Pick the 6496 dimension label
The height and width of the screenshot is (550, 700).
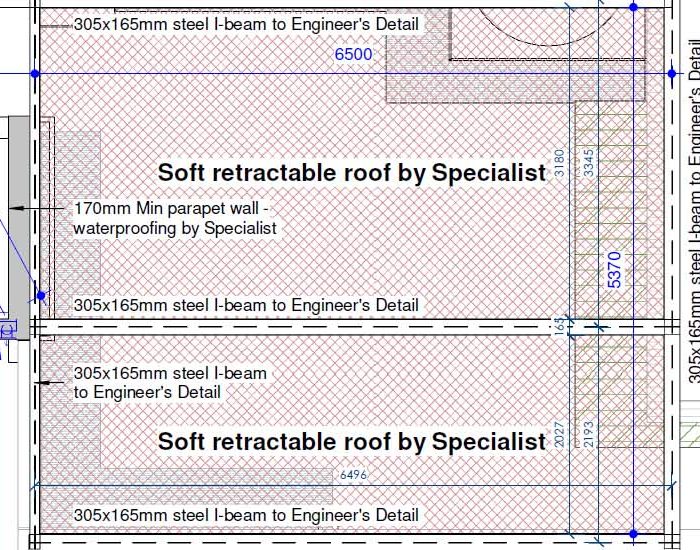pos(353,475)
